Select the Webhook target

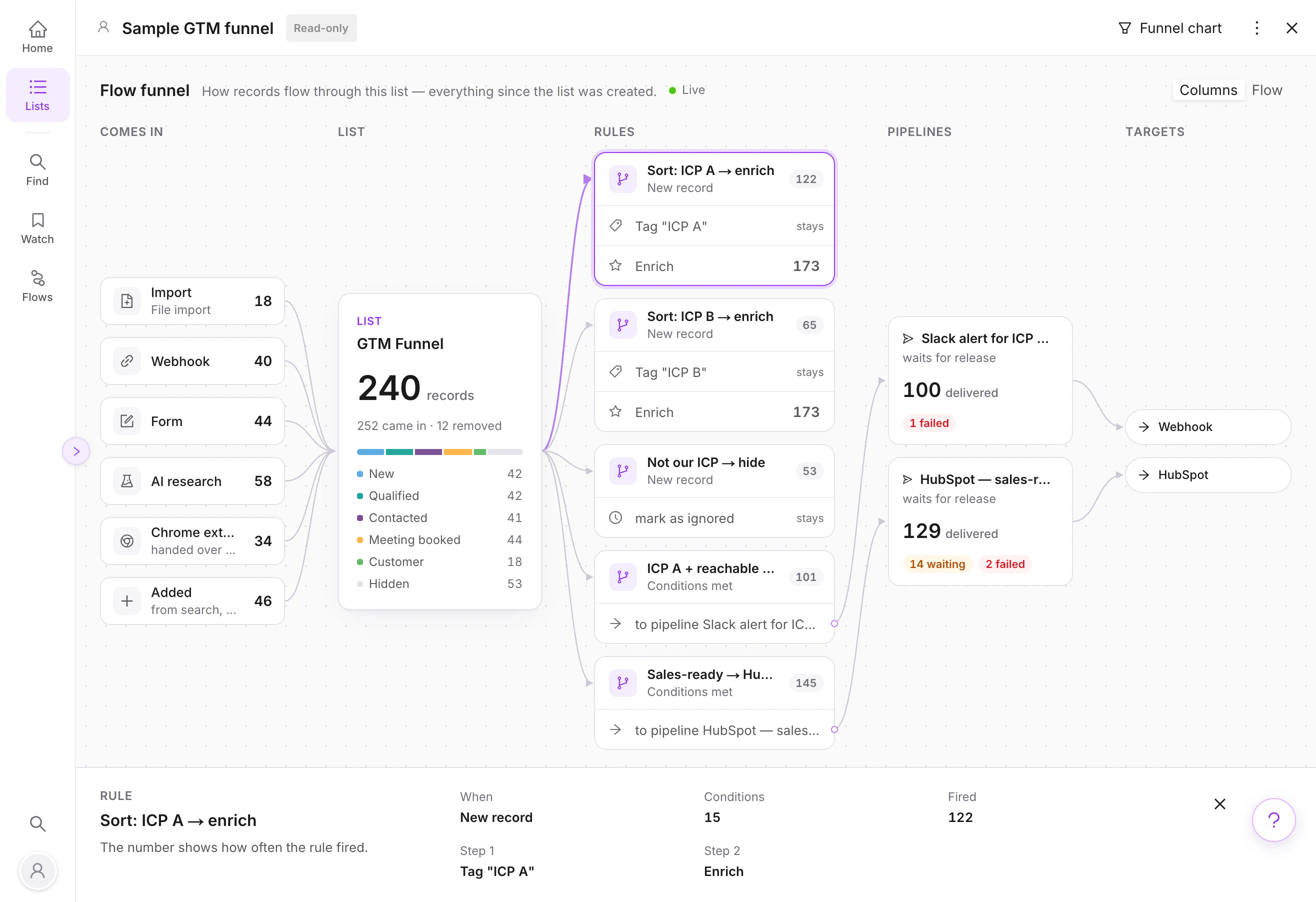click(1208, 427)
